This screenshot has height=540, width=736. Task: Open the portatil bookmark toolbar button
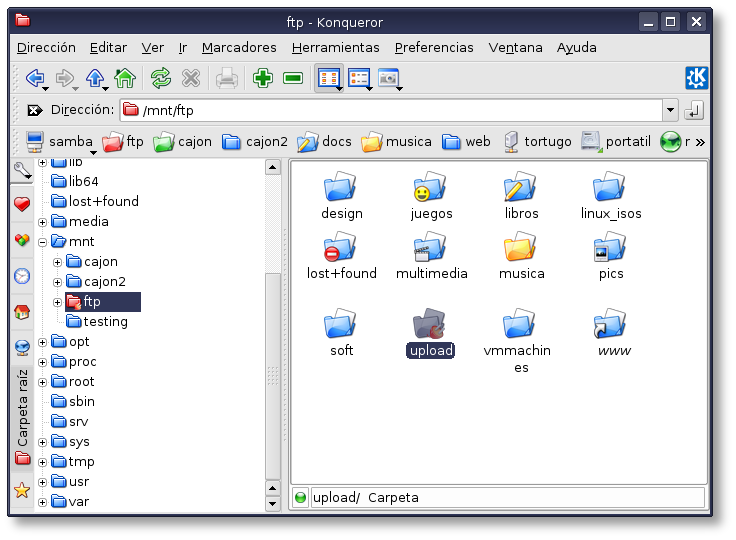point(616,141)
